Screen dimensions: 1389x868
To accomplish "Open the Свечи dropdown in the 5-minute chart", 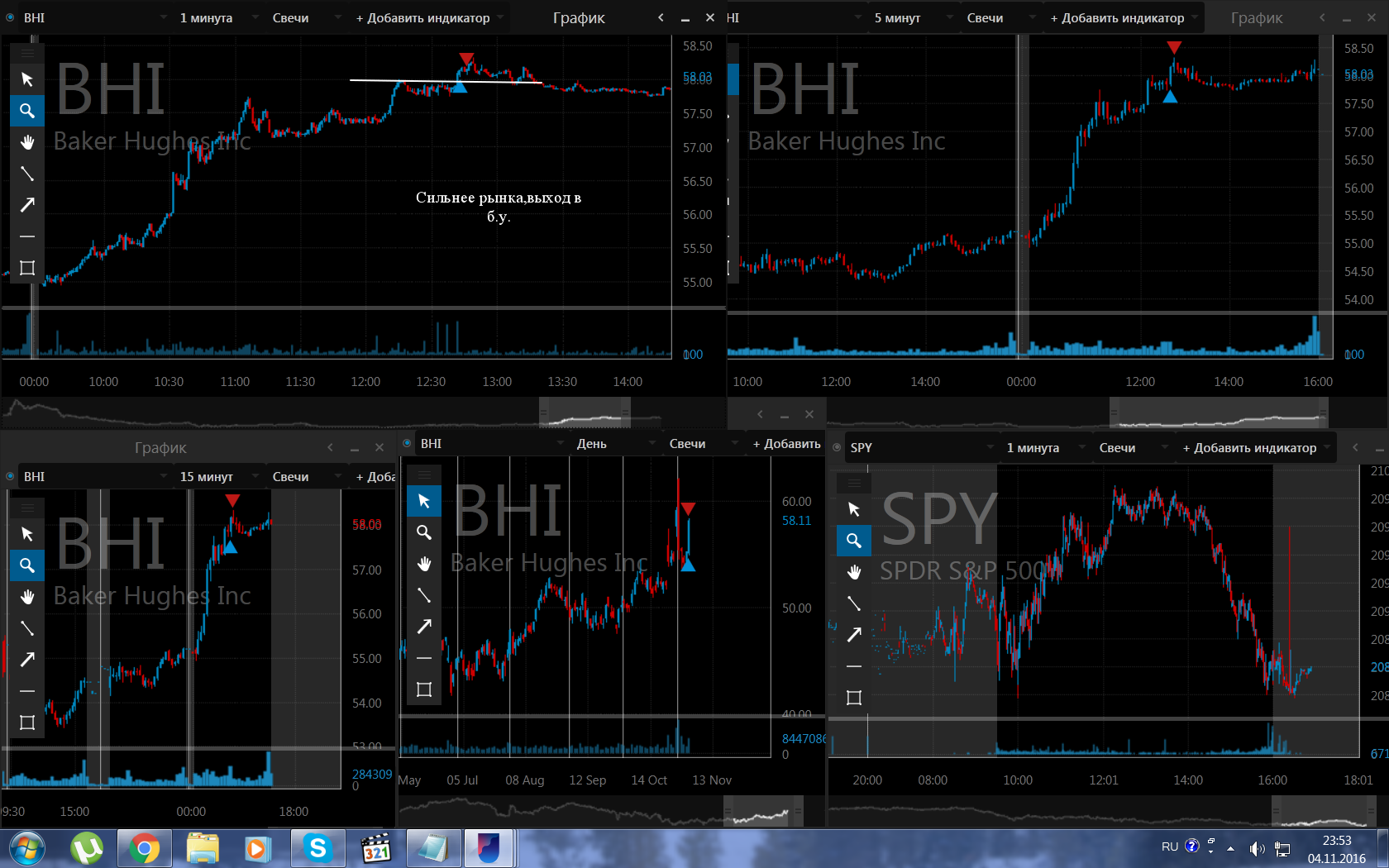I will coord(1000,17).
